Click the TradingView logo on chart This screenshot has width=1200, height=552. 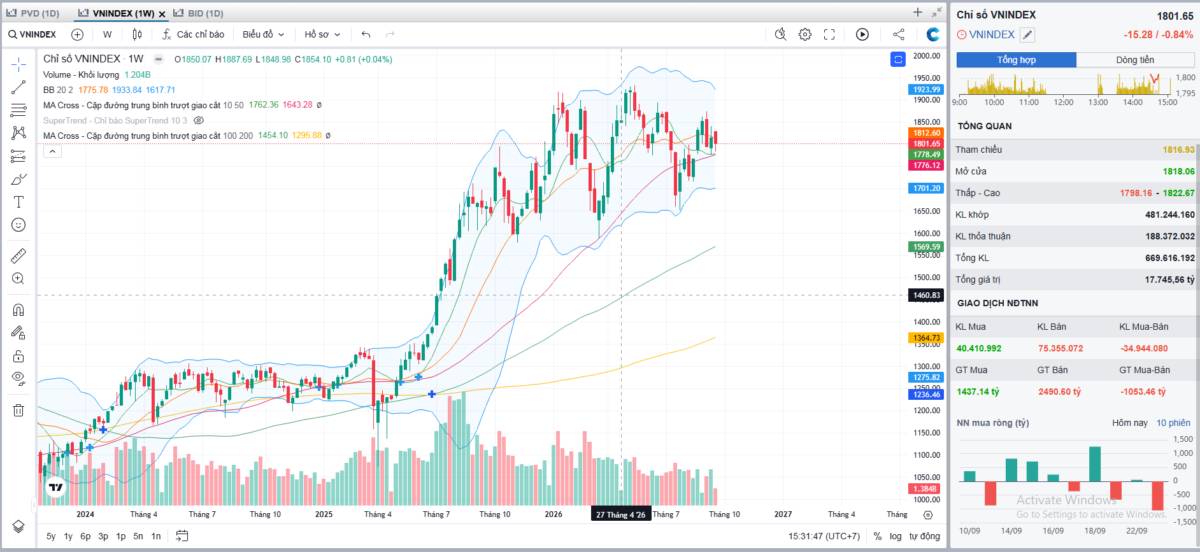(x=55, y=488)
